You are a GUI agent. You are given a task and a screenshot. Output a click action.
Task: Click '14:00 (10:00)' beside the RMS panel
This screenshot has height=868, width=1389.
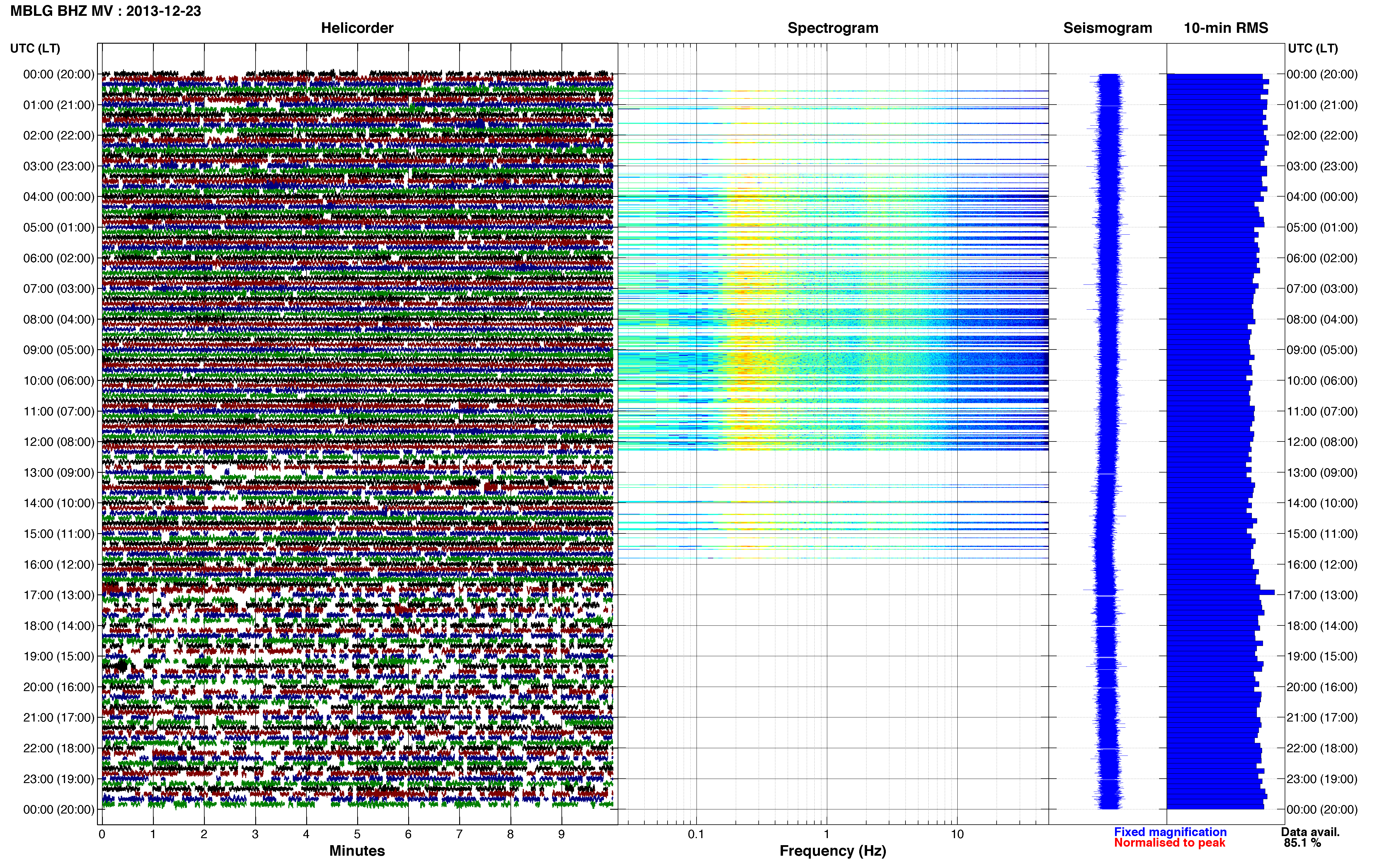point(1322,504)
